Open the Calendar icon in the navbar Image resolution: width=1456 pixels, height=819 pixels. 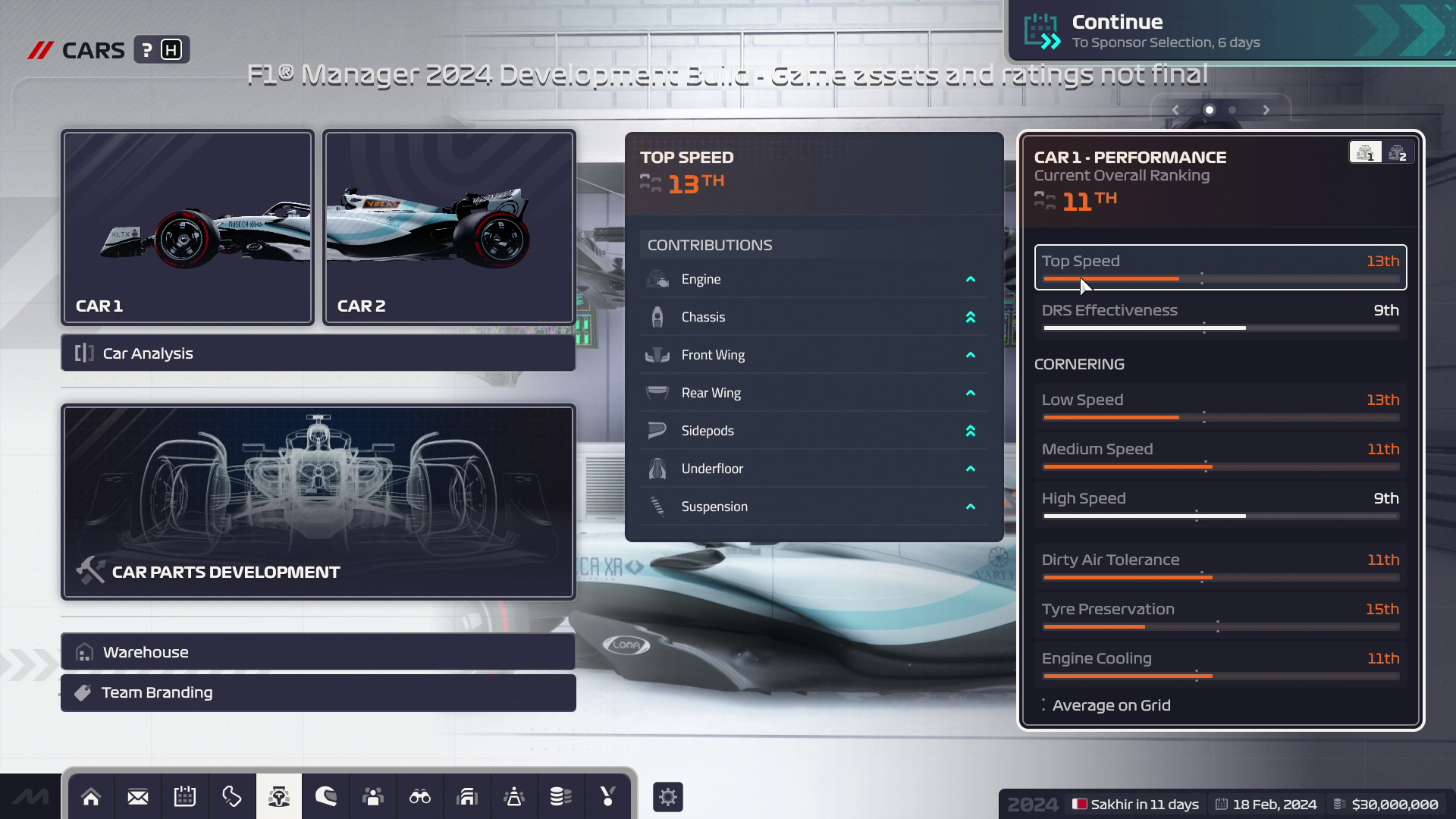coord(184,797)
